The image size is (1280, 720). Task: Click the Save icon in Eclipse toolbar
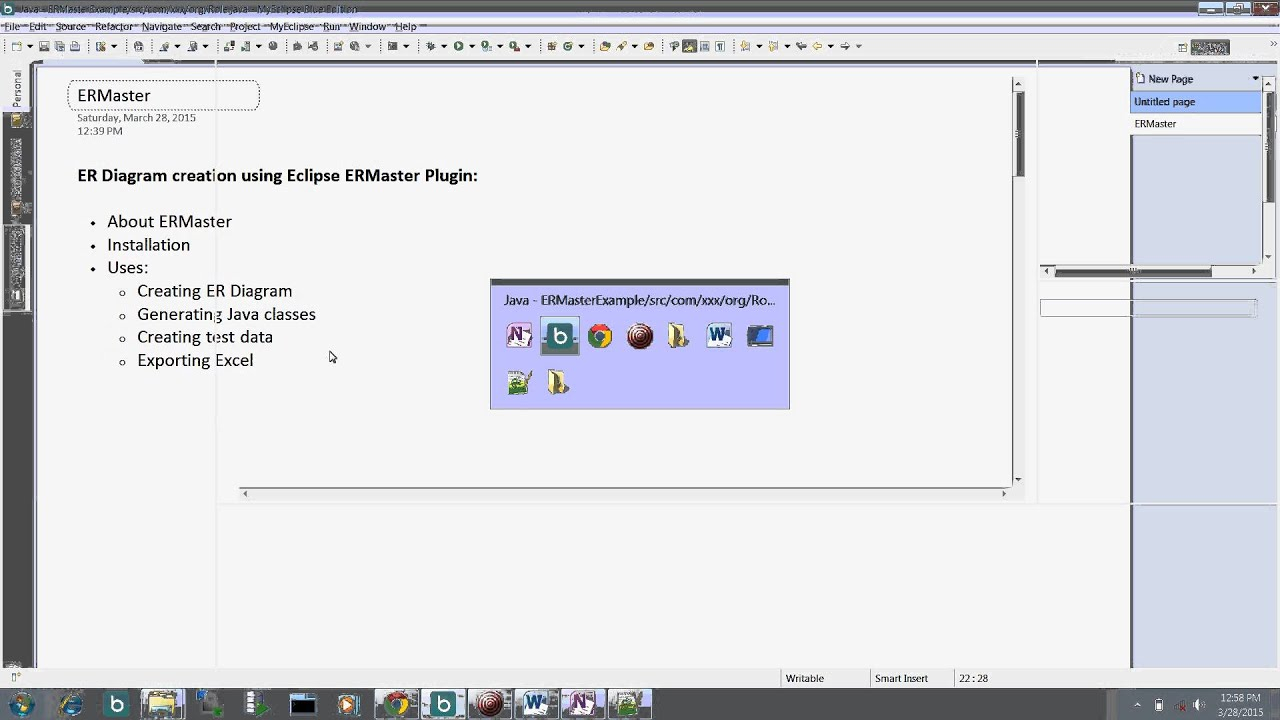[44, 46]
